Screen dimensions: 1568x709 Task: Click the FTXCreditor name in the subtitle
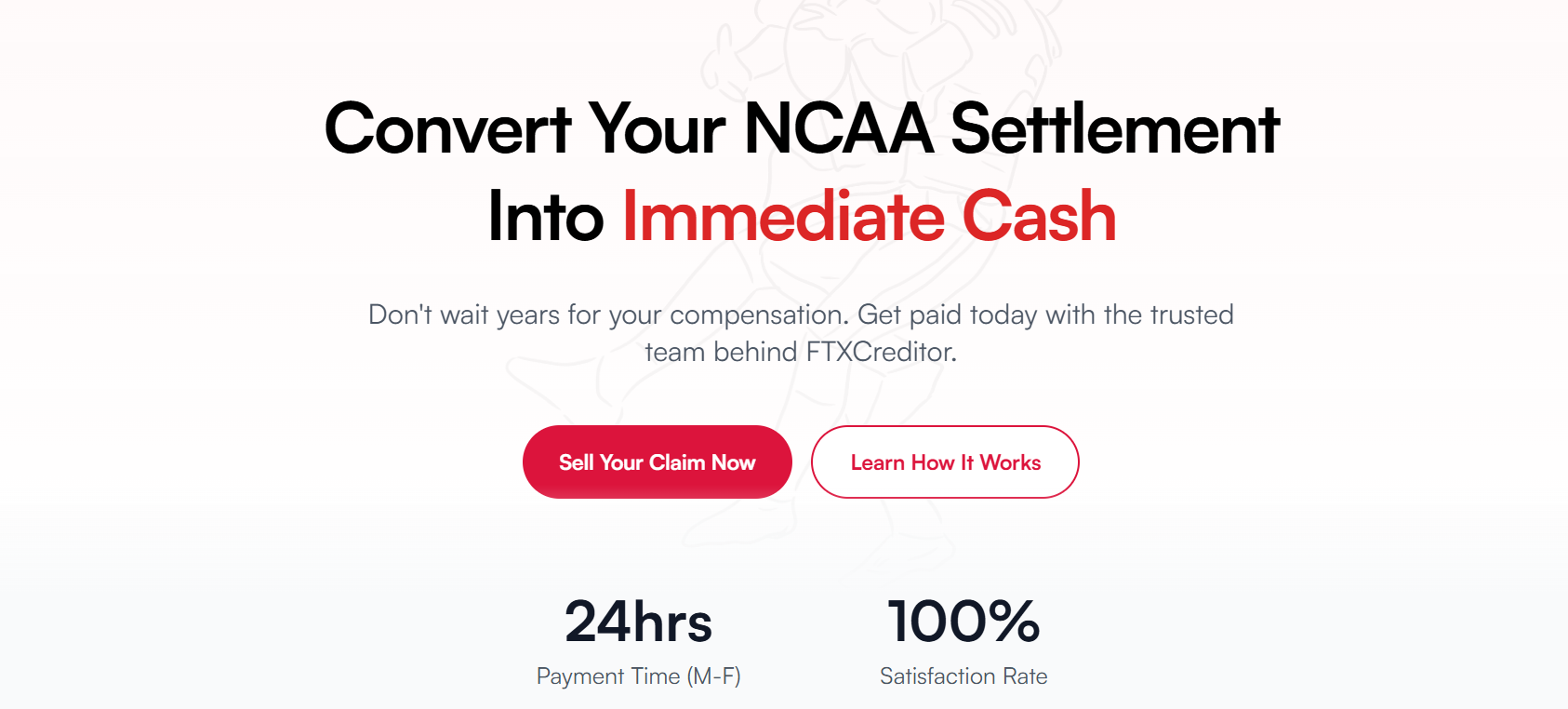tap(880, 352)
